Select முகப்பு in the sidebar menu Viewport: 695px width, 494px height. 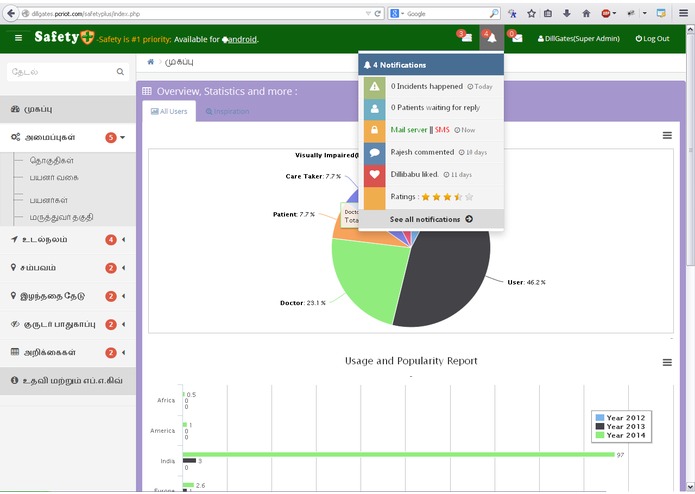pyautogui.click(x=68, y=109)
